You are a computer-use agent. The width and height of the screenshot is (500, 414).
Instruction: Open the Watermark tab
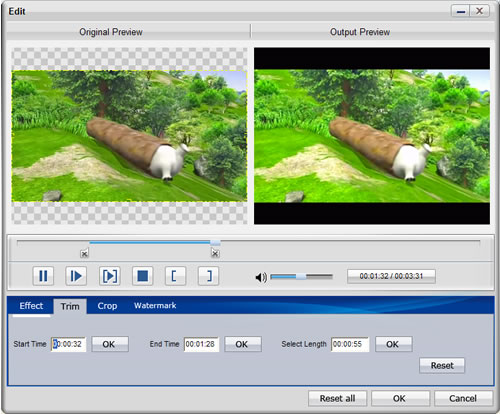point(155,305)
